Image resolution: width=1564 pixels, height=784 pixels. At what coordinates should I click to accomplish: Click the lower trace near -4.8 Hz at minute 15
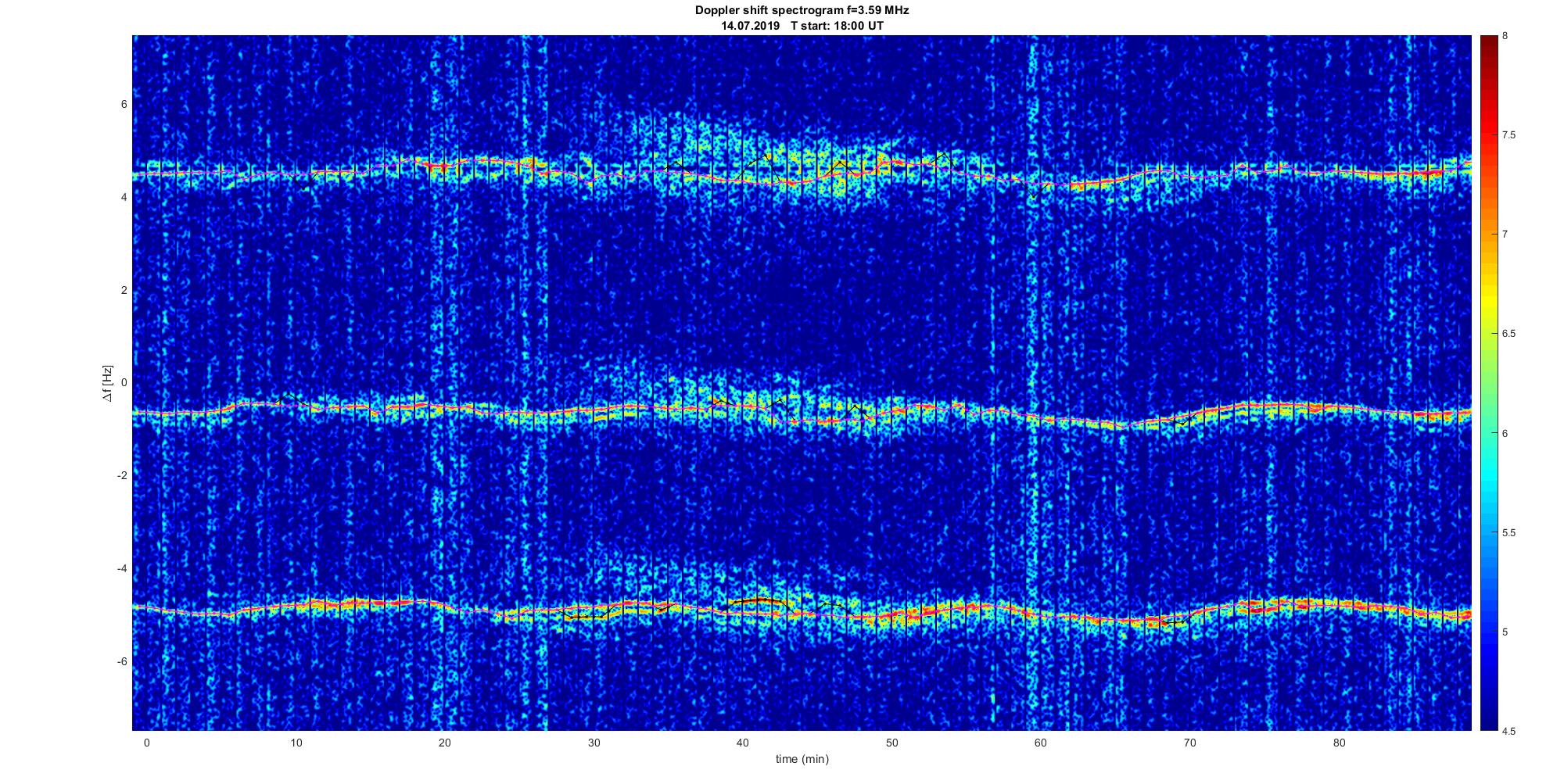click(370, 603)
